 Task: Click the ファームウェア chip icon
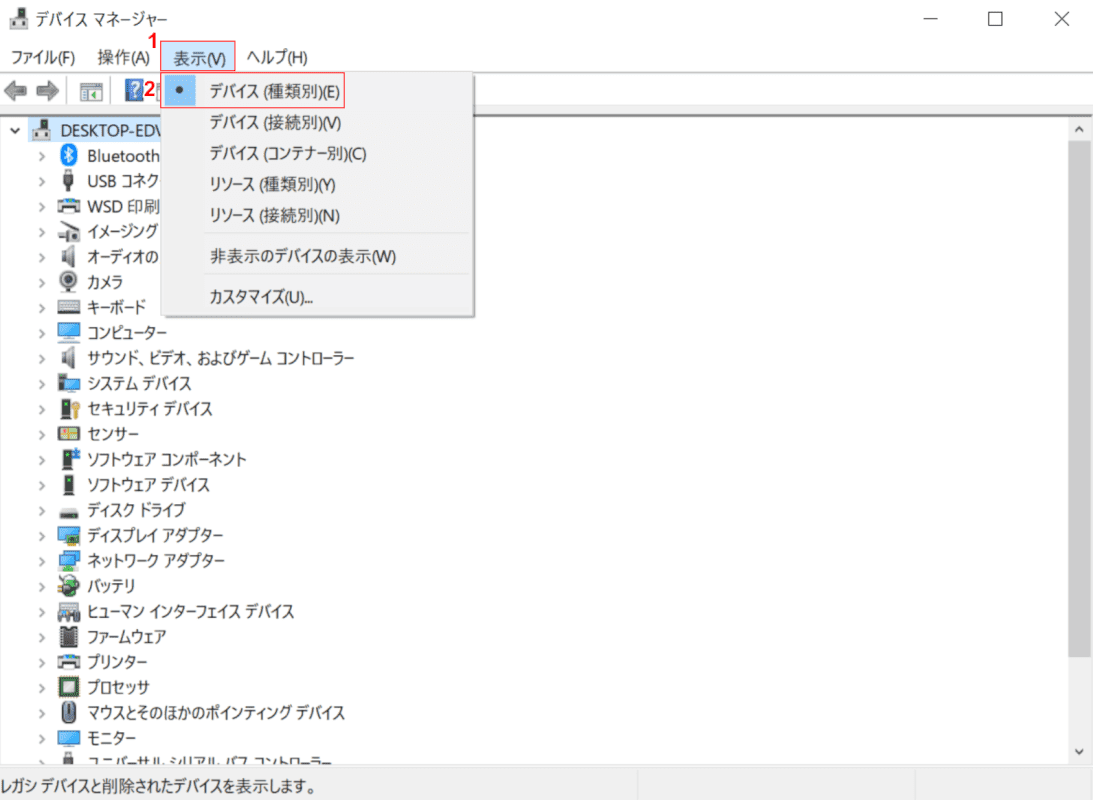click(68, 636)
